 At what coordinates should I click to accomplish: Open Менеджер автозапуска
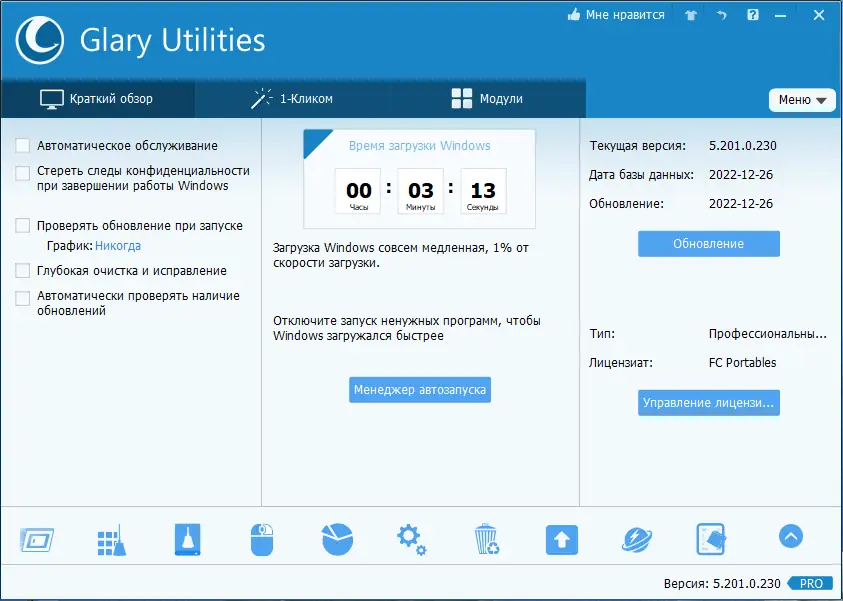(419, 390)
